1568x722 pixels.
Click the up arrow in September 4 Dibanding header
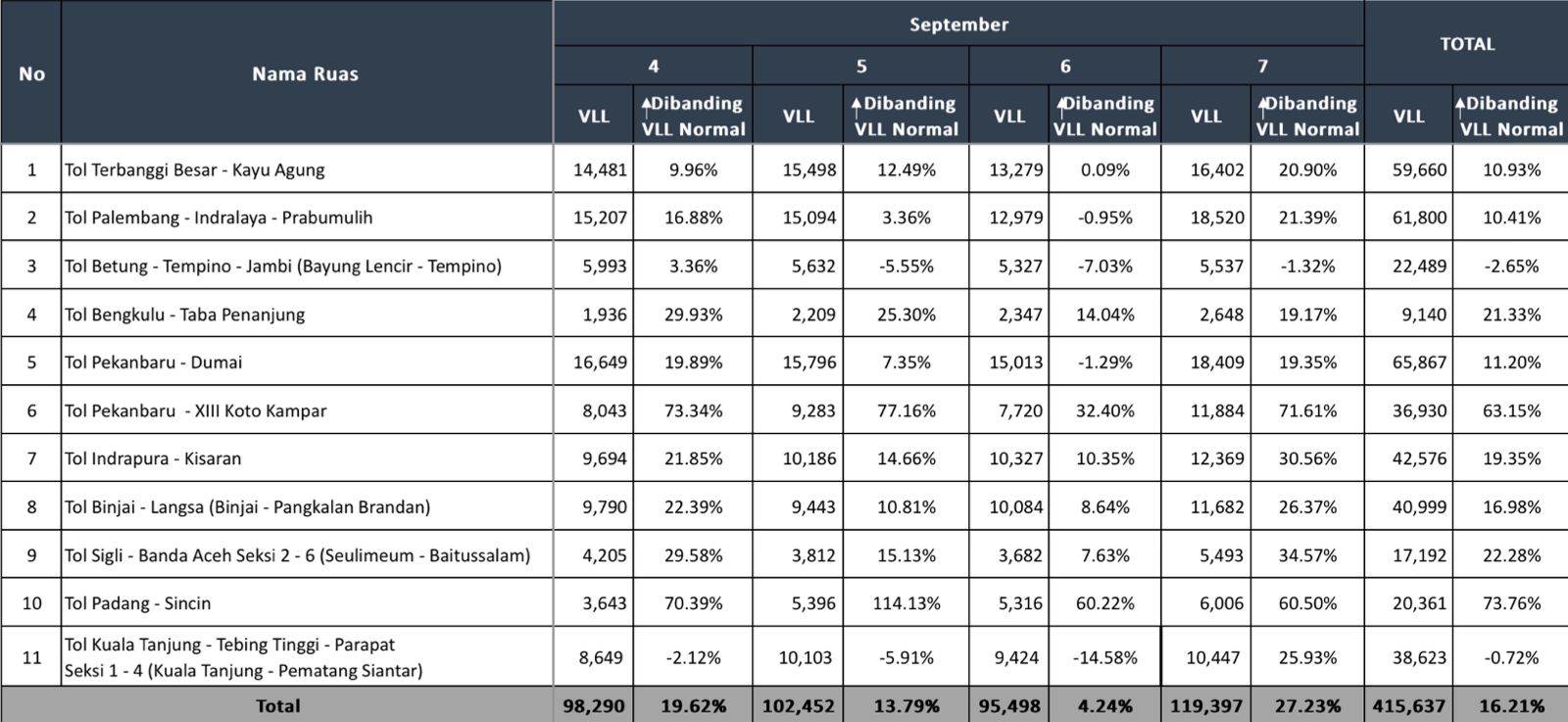point(647,104)
